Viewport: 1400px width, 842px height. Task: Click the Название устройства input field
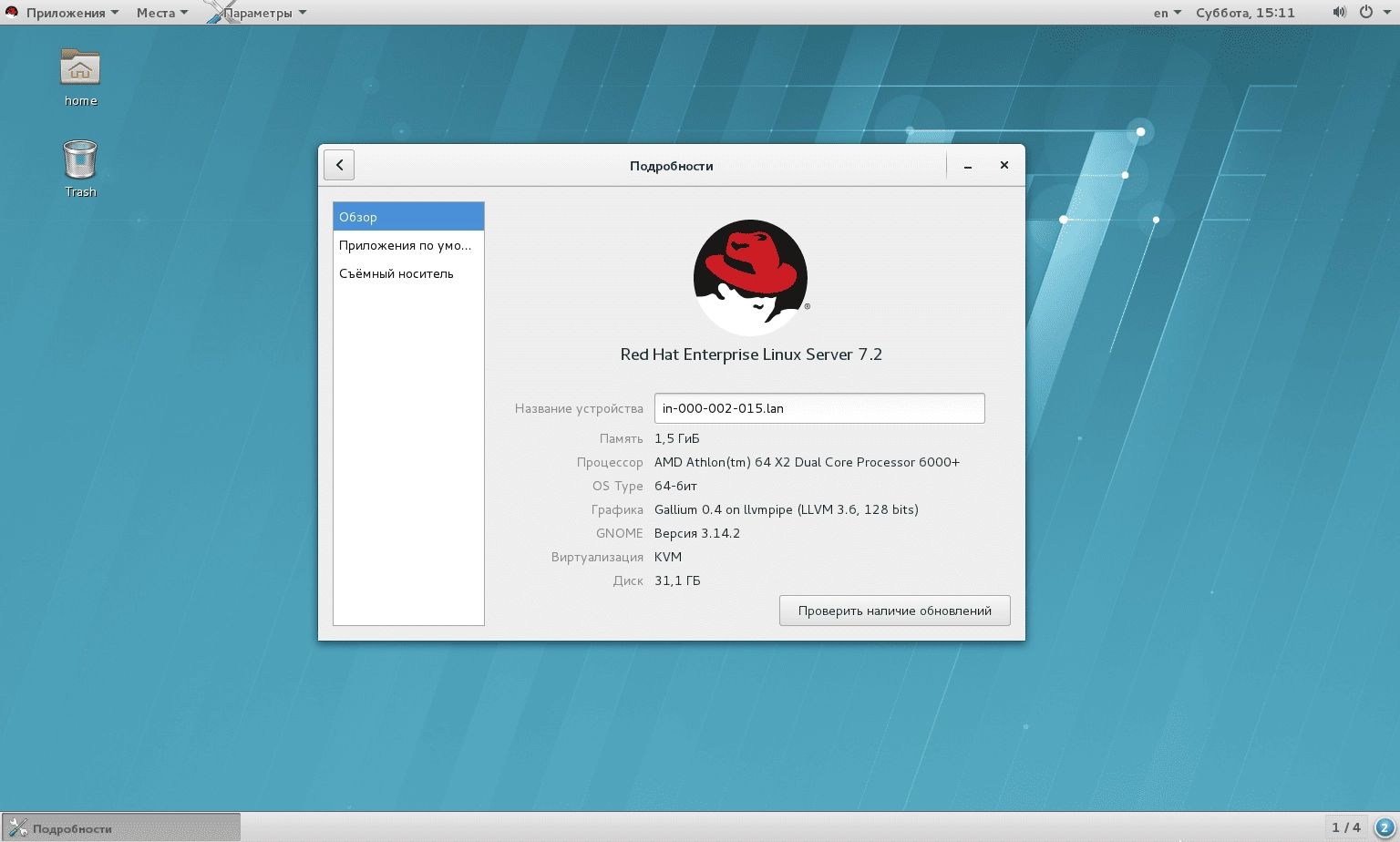pos(819,408)
